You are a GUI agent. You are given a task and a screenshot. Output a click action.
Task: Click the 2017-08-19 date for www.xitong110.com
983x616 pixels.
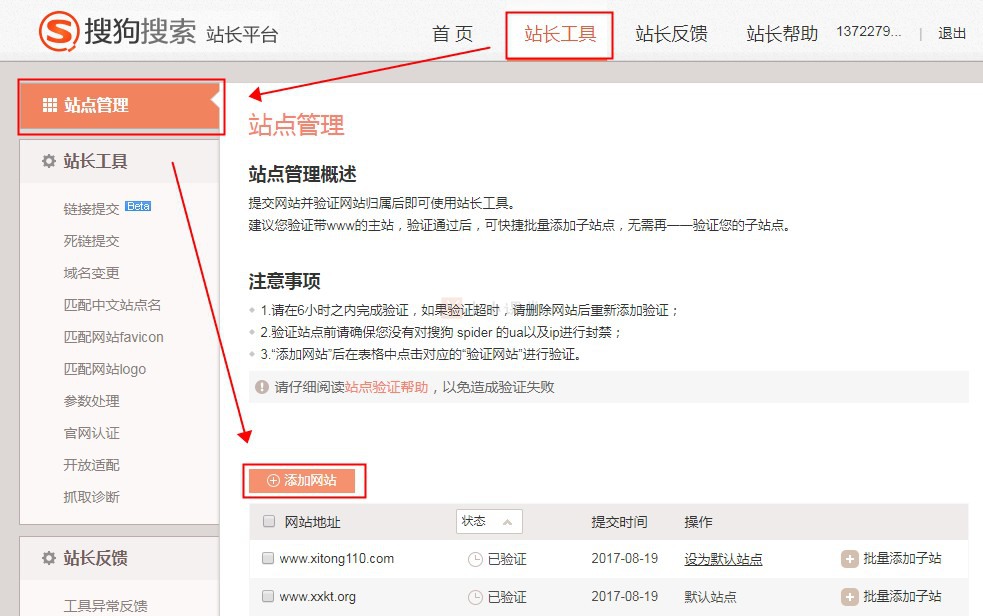tap(624, 558)
